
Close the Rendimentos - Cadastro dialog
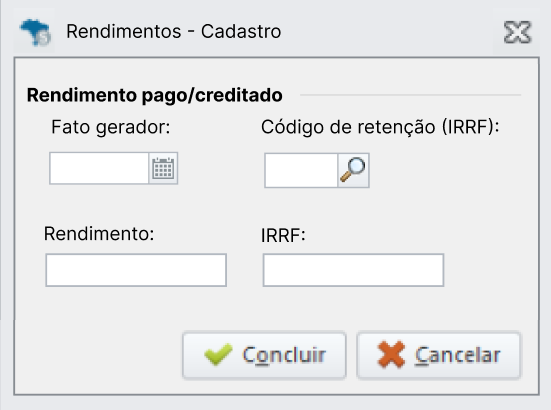click(517, 32)
